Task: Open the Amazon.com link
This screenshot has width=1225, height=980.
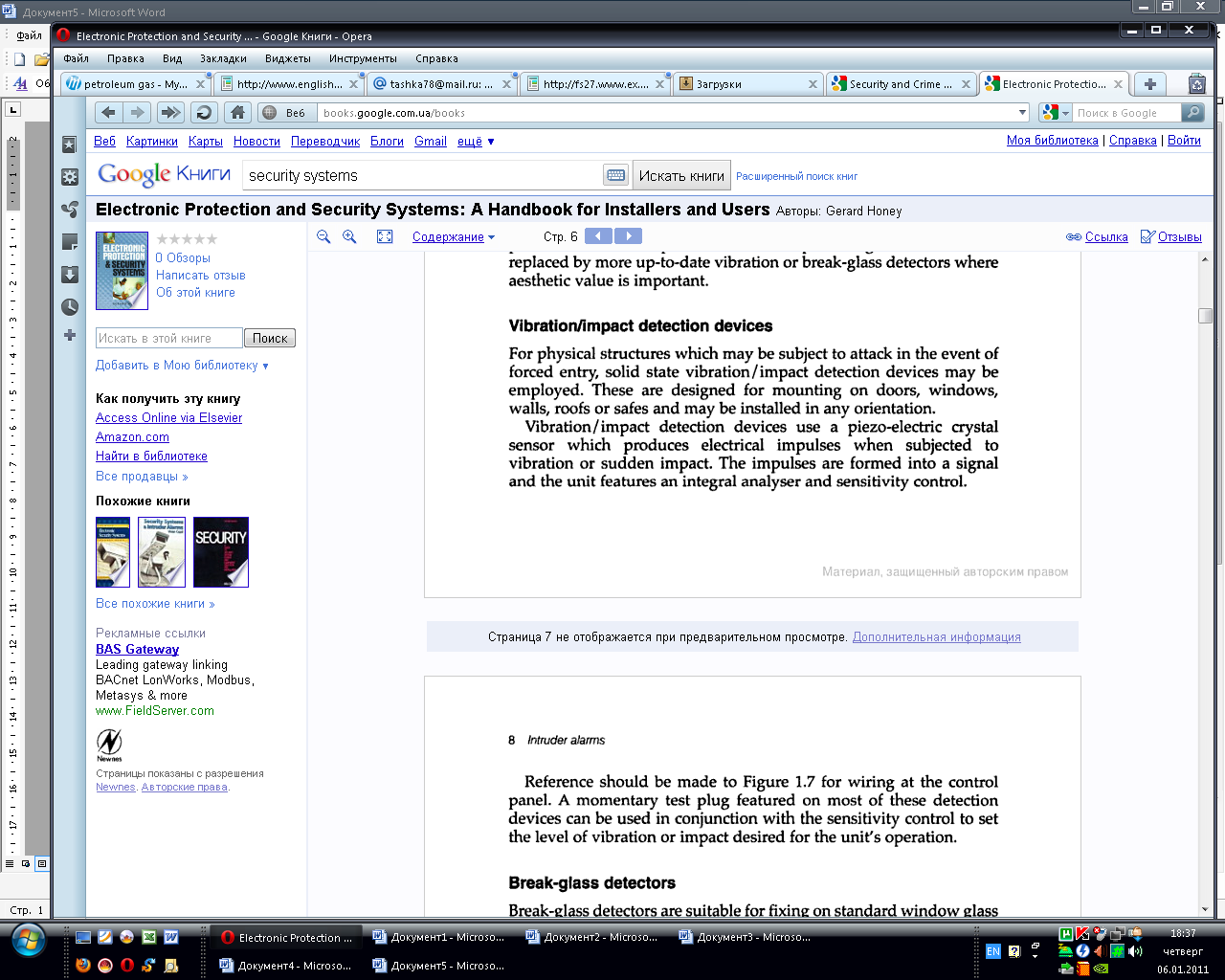Action: click(132, 436)
